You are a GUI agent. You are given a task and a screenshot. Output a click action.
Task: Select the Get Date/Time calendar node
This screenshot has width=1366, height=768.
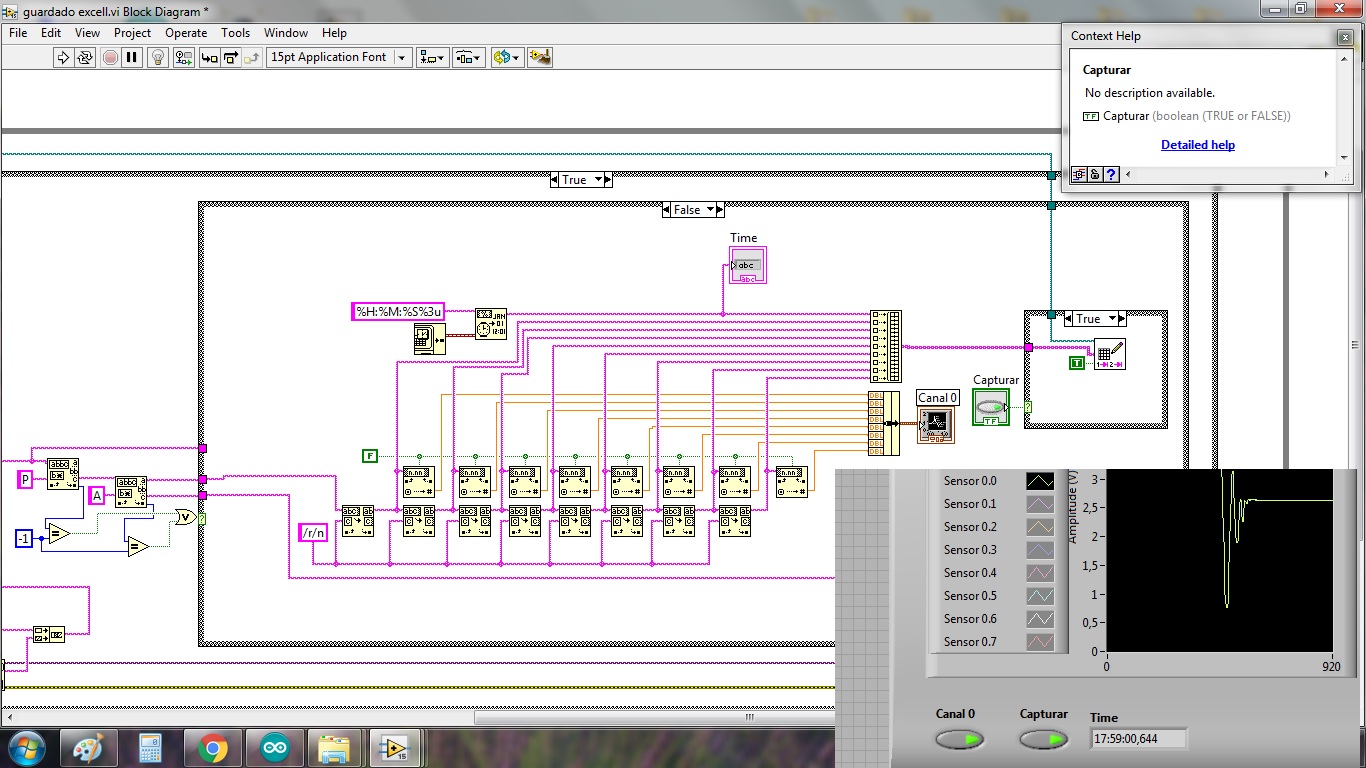(430, 340)
